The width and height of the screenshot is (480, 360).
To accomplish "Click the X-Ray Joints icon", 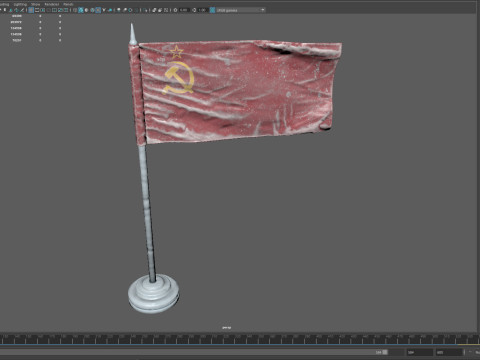I will [166, 10].
